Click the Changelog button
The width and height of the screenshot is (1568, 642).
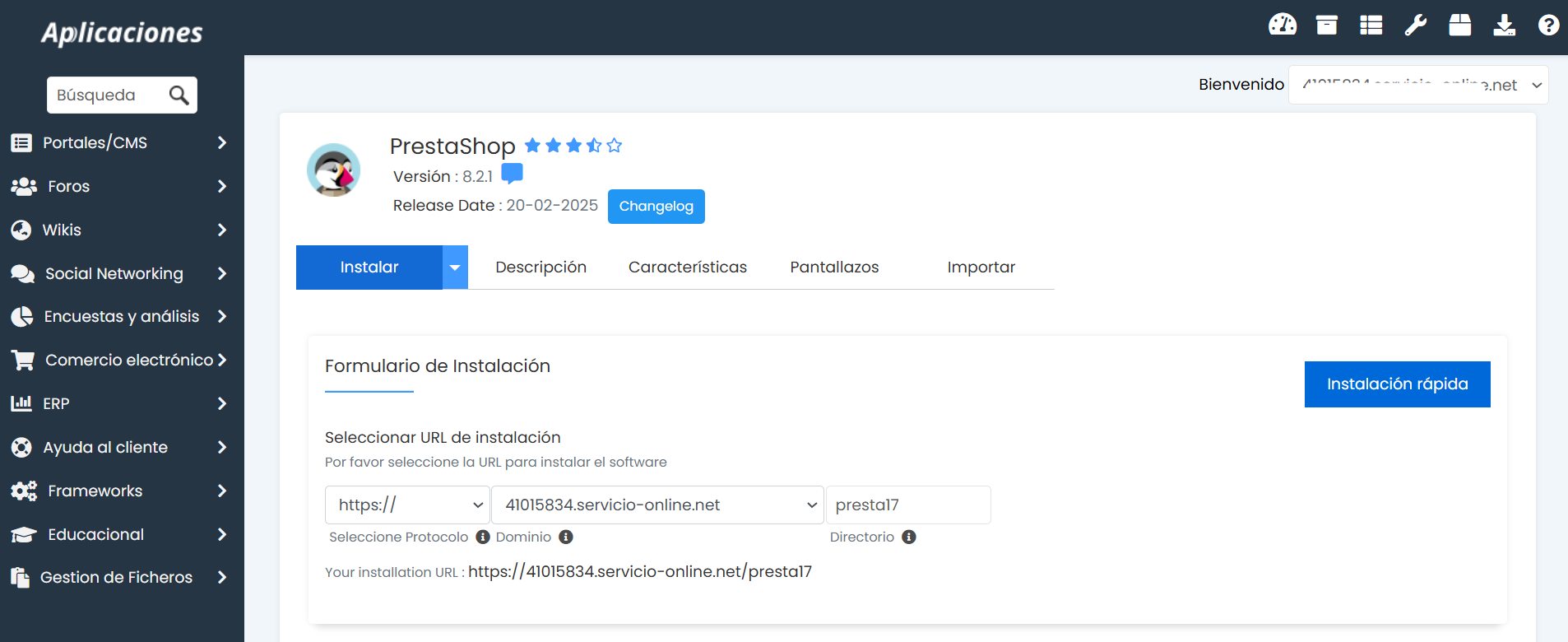(656, 207)
